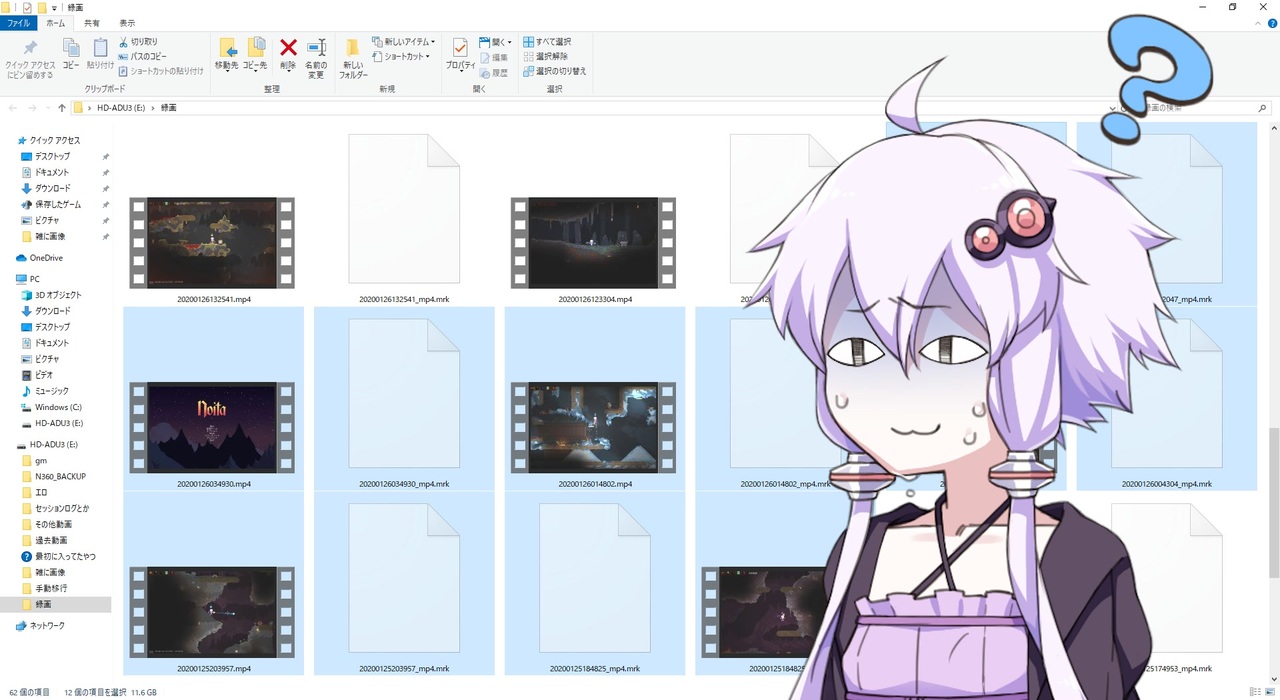1280x700 pixels.
Task: Open 保存したゲーム in quick access
Action: click(x=50, y=204)
